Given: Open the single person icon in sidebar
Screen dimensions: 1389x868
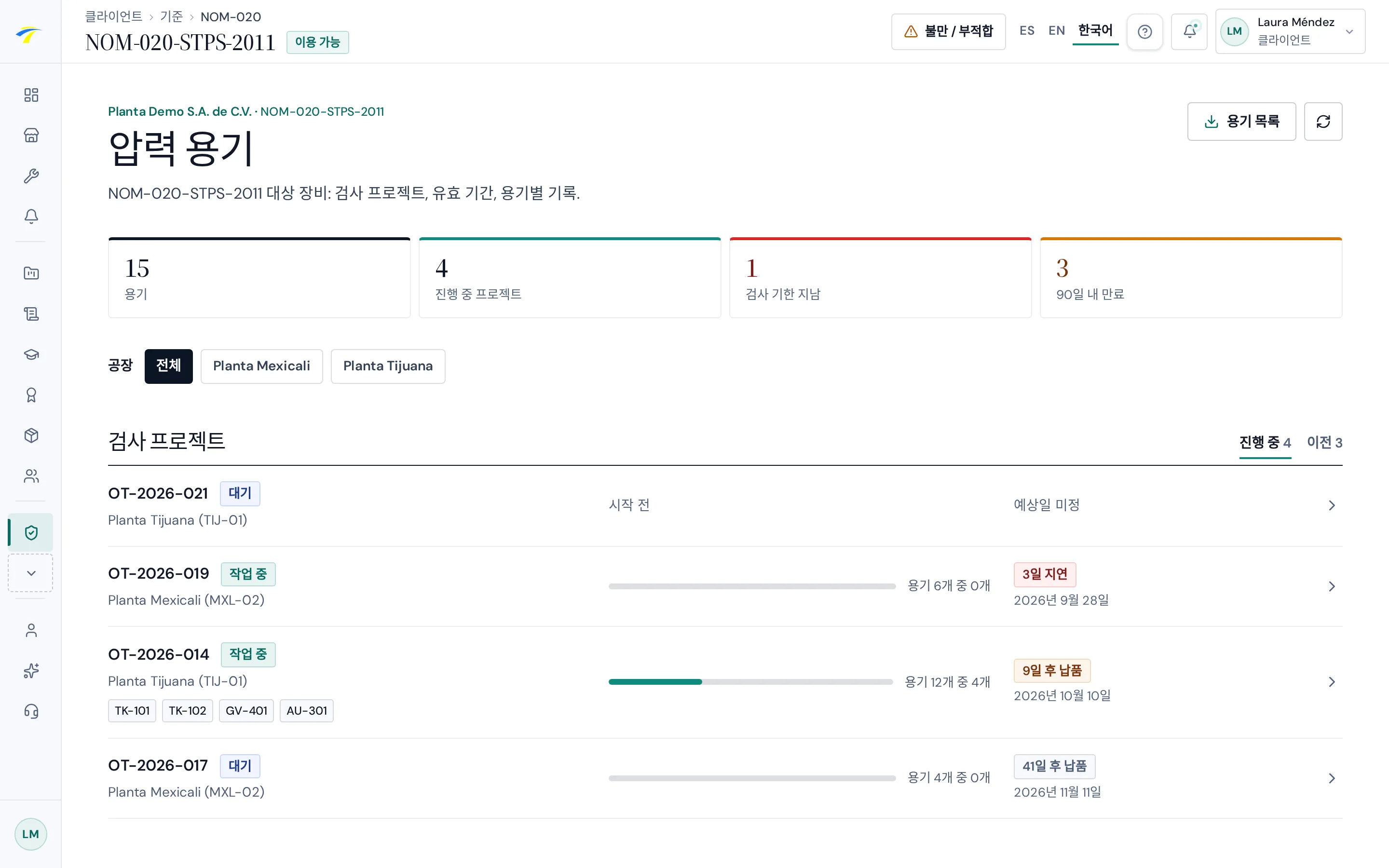Looking at the screenshot, I should (31, 630).
